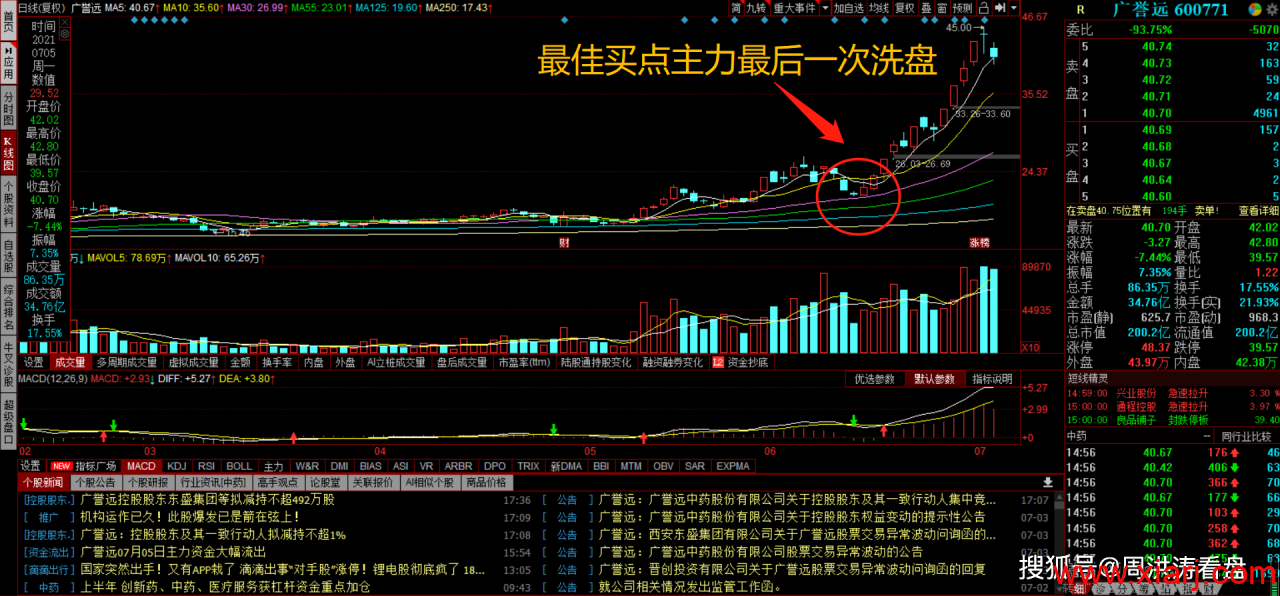Image resolution: width=1280 pixels, height=596 pixels.
Task: Click the 九转 indicator button
Action: pos(756,7)
